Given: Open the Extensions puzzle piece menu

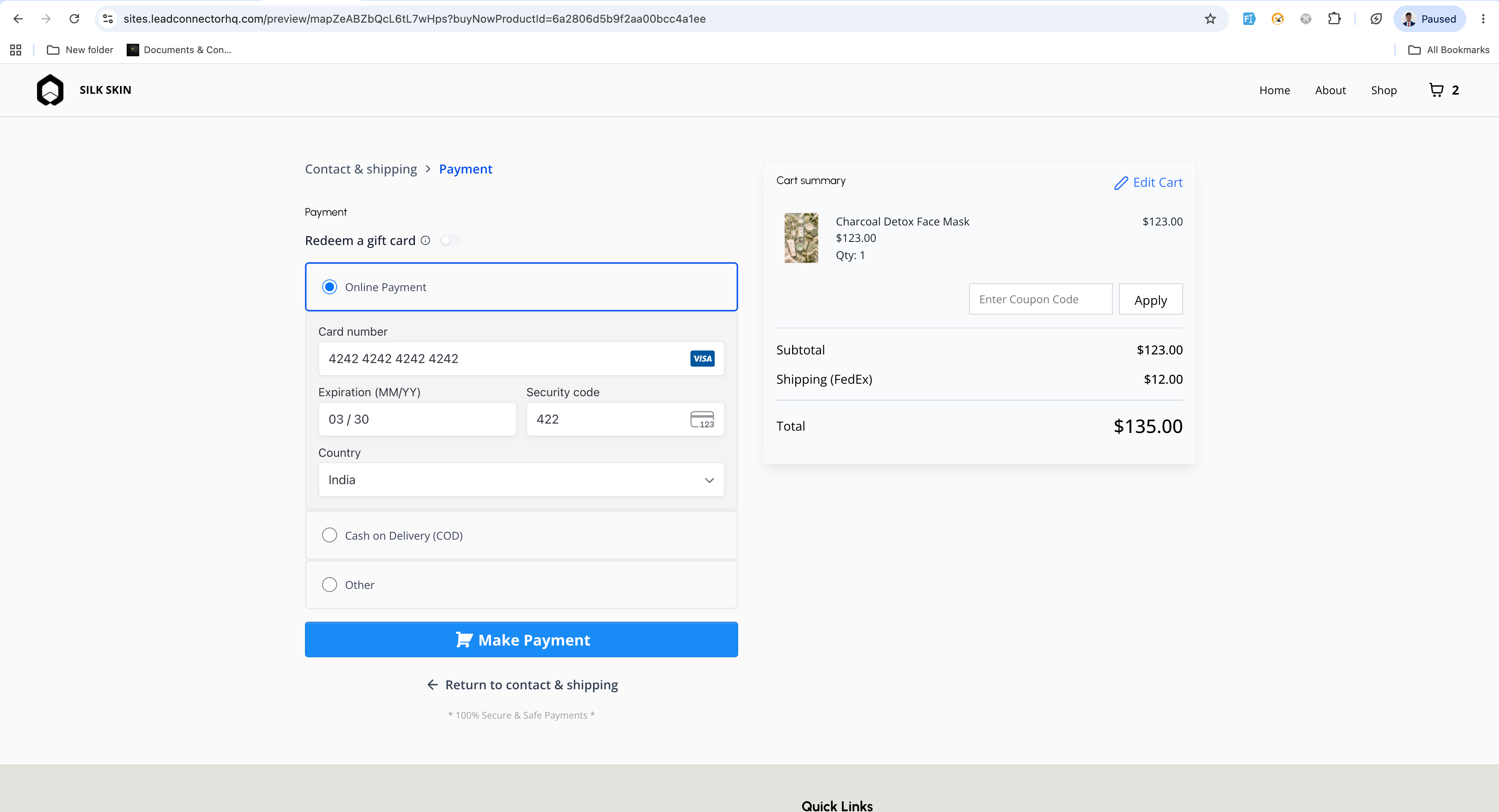Looking at the screenshot, I should (1334, 19).
